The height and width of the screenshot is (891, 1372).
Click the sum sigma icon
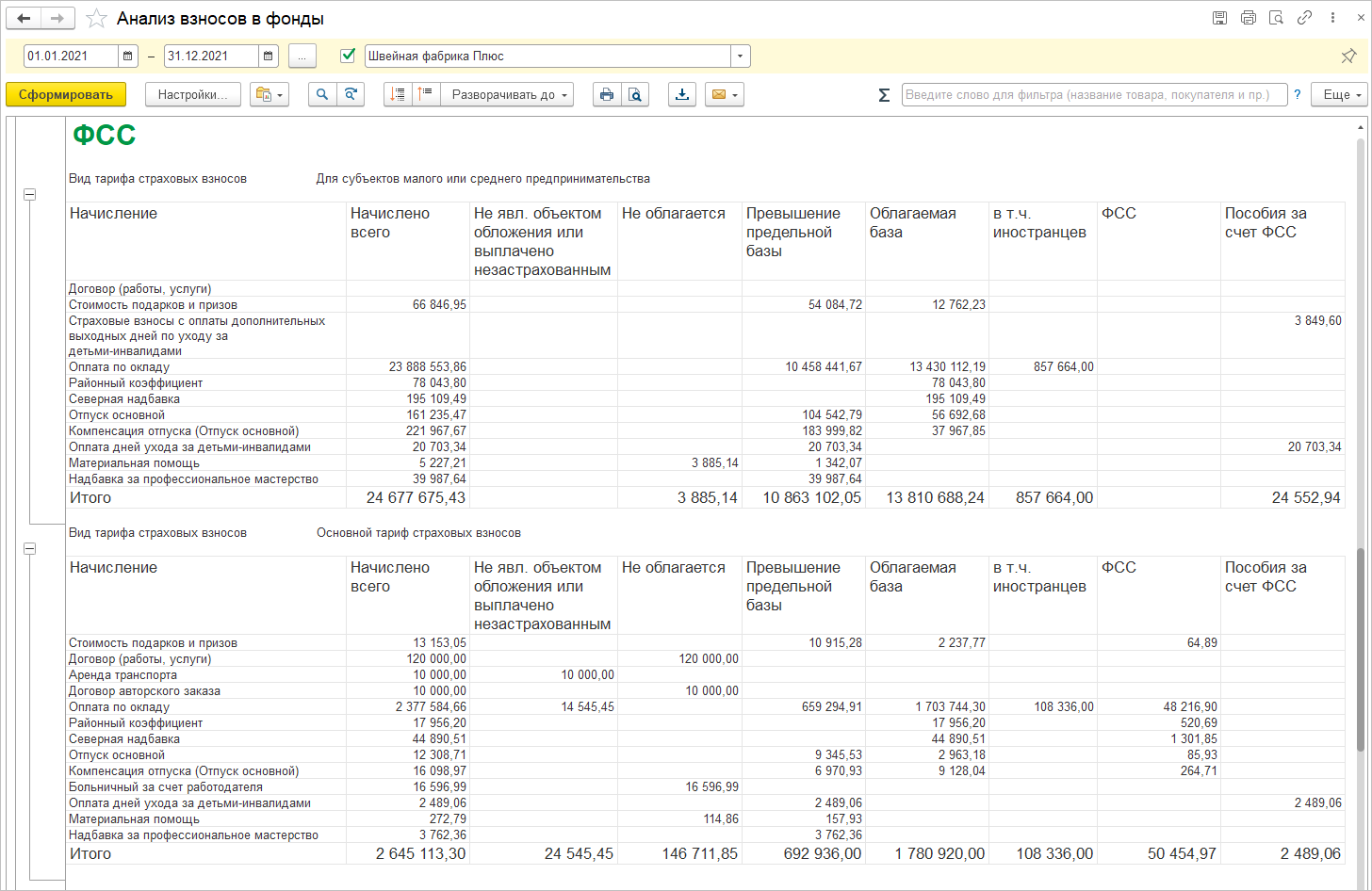pyautogui.click(x=884, y=95)
